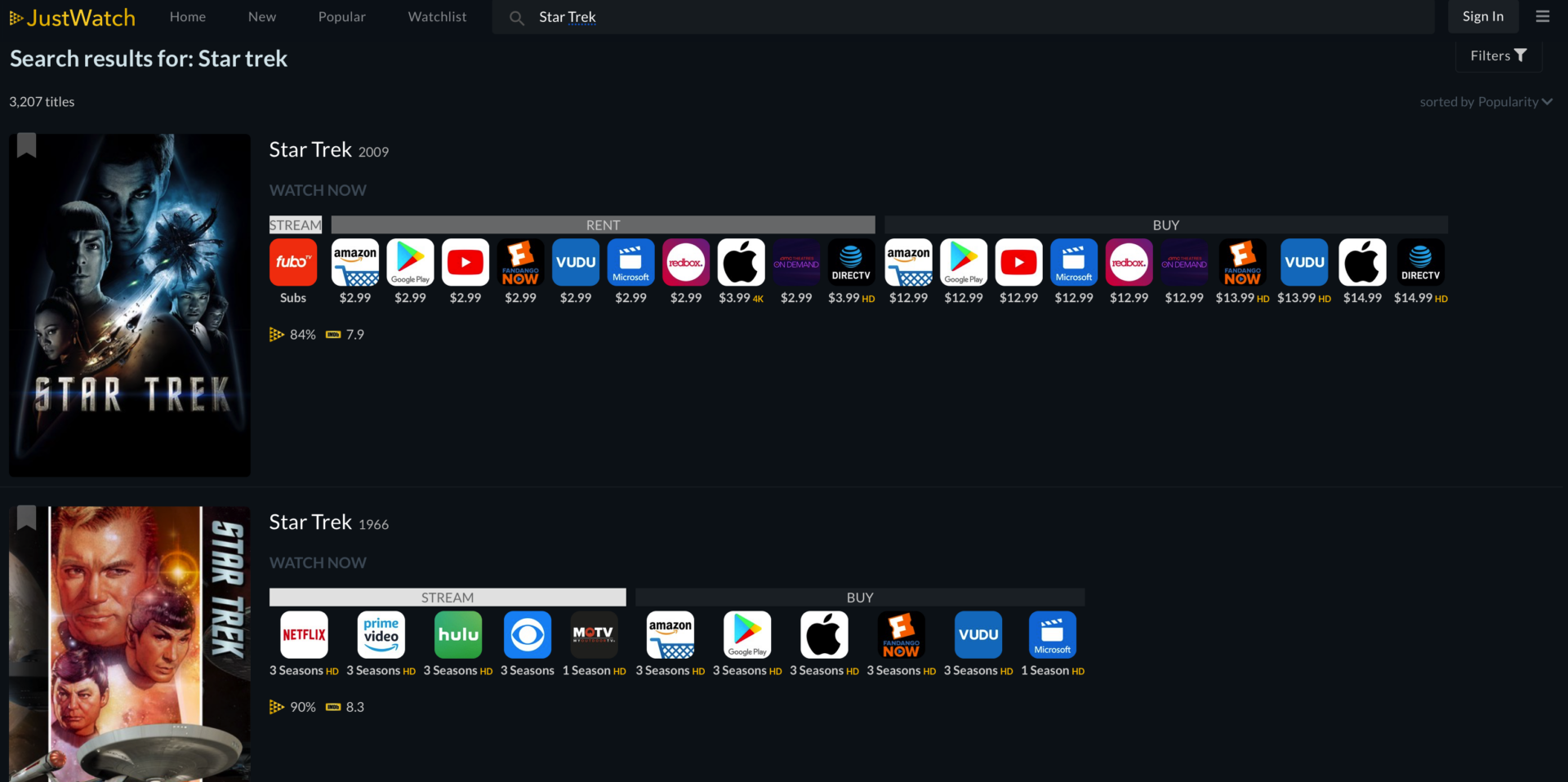The width and height of the screenshot is (1568, 782).
Task: Click the 84% JustWatch rating for Star Trek 2009
Action: point(292,335)
